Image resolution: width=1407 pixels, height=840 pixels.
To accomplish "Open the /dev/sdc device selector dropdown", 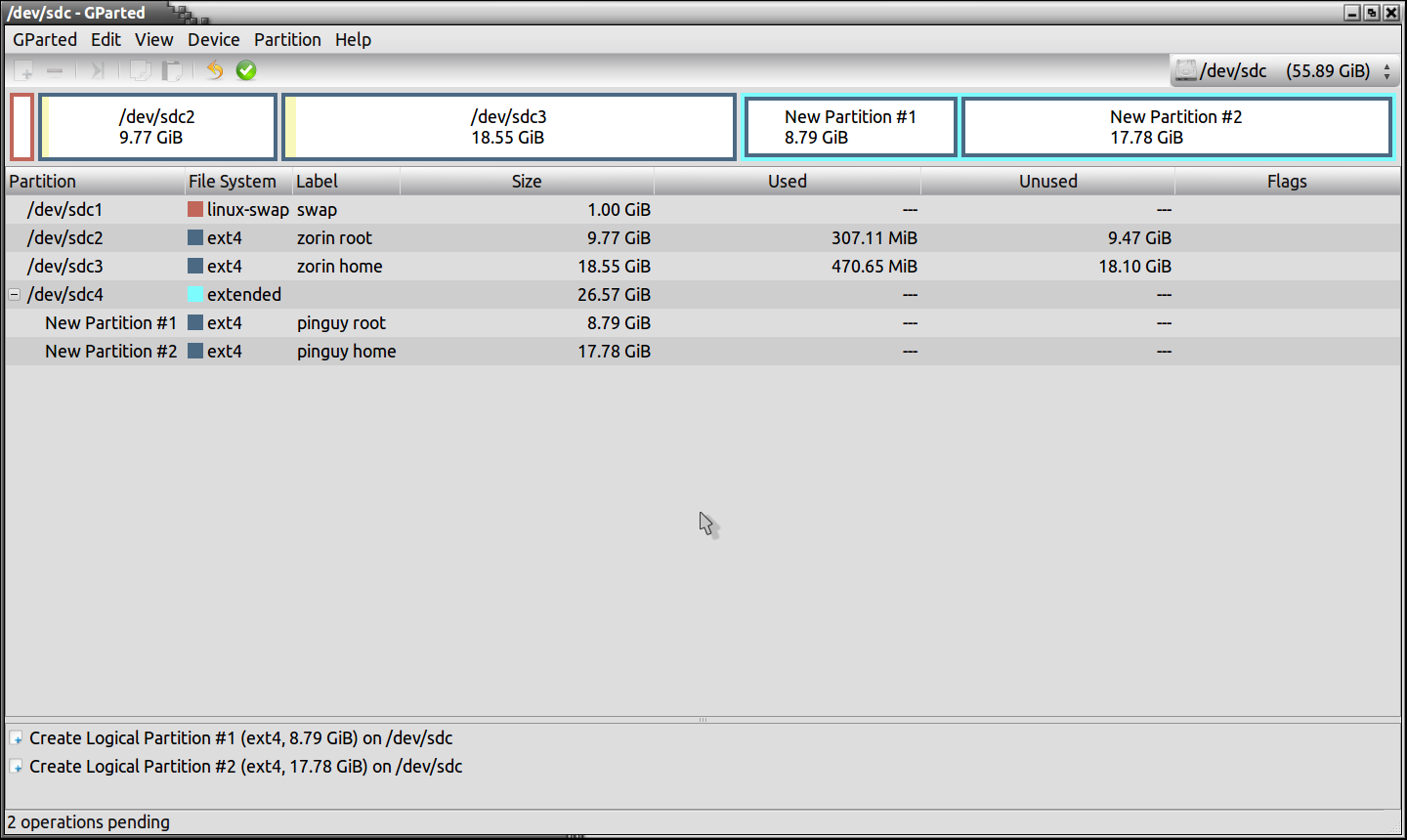I will point(1284,70).
